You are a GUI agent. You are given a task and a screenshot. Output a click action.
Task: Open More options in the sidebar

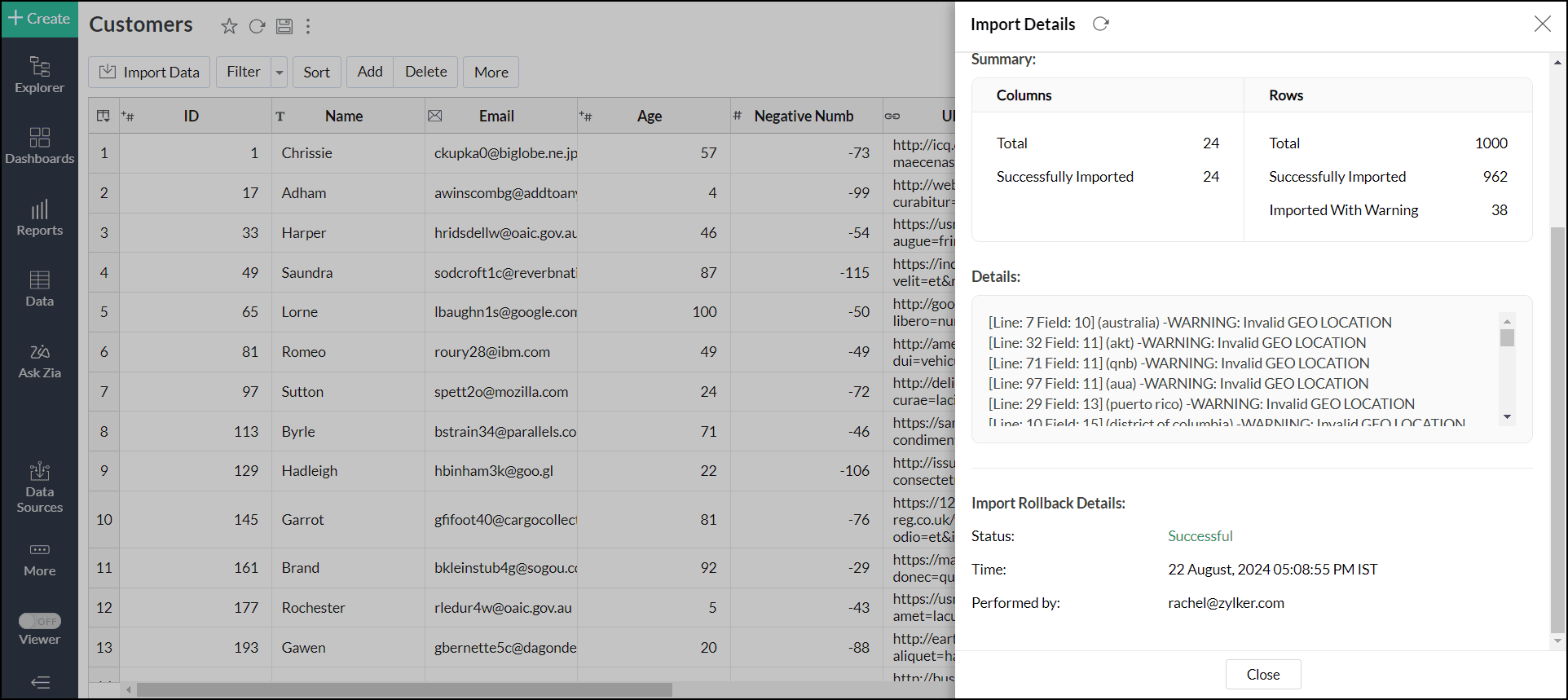(39, 559)
